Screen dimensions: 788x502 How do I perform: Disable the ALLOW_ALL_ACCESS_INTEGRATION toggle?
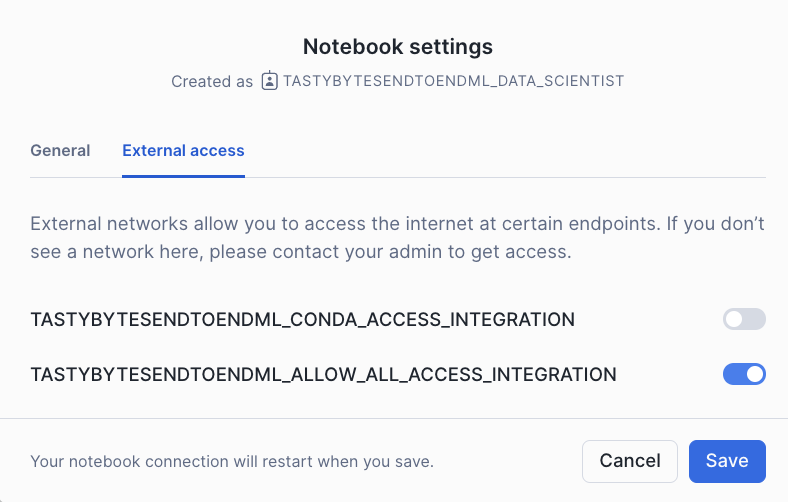744,375
